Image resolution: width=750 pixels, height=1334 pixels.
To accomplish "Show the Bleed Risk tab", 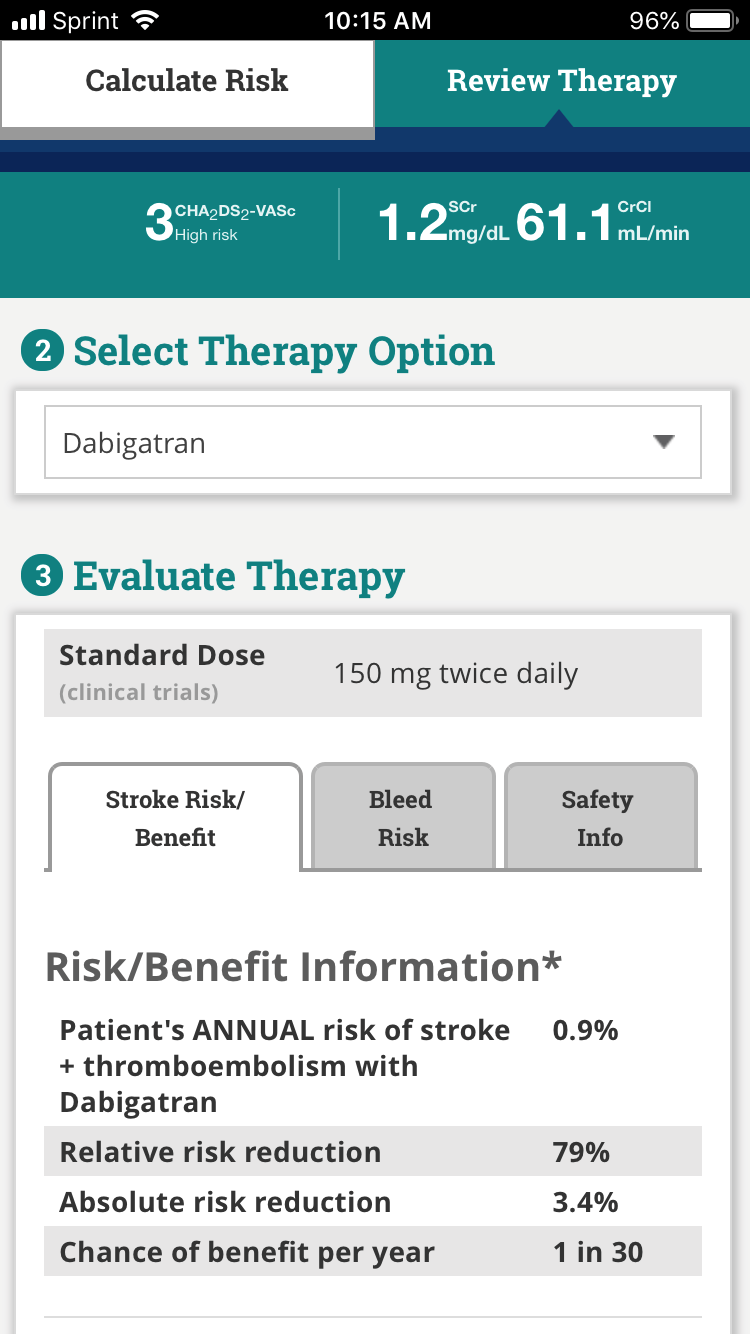I will click(402, 818).
